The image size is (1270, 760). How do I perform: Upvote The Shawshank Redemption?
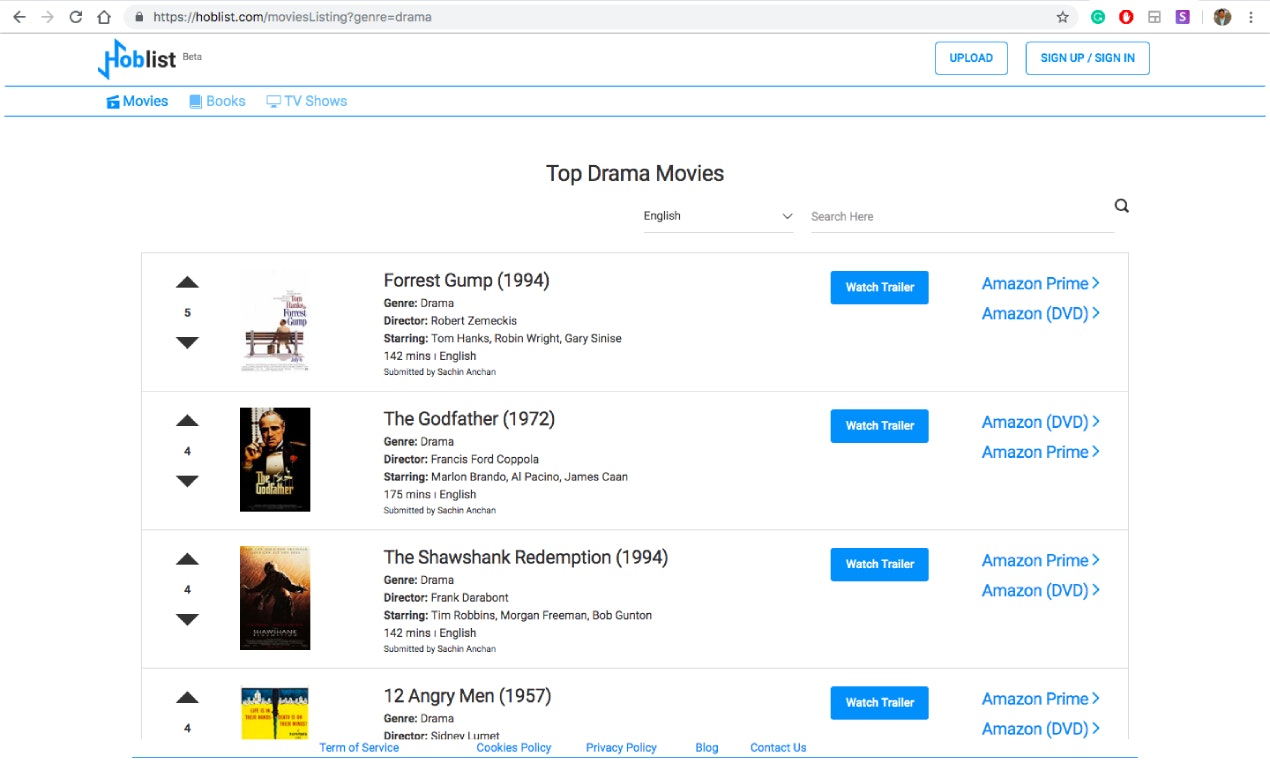pyautogui.click(x=187, y=560)
